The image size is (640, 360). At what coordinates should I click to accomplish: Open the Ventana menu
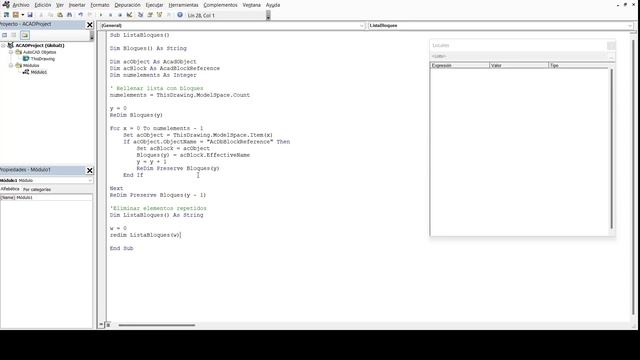251,5
